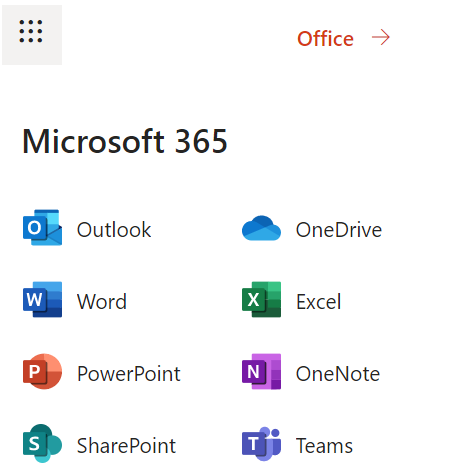This screenshot has width=464, height=472.
Task: Click the teal SharePoint icon
Action: (x=42, y=443)
